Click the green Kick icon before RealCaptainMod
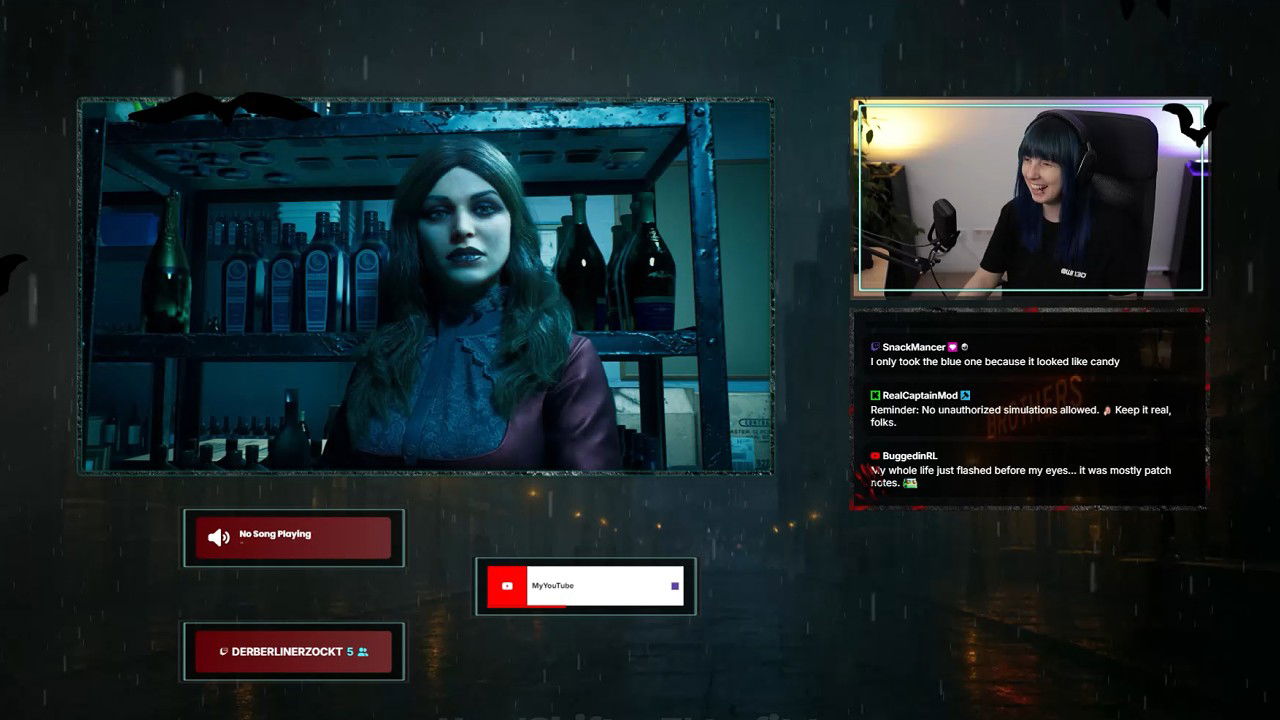The height and width of the screenshot is (720, 1280). coord(876,396)
